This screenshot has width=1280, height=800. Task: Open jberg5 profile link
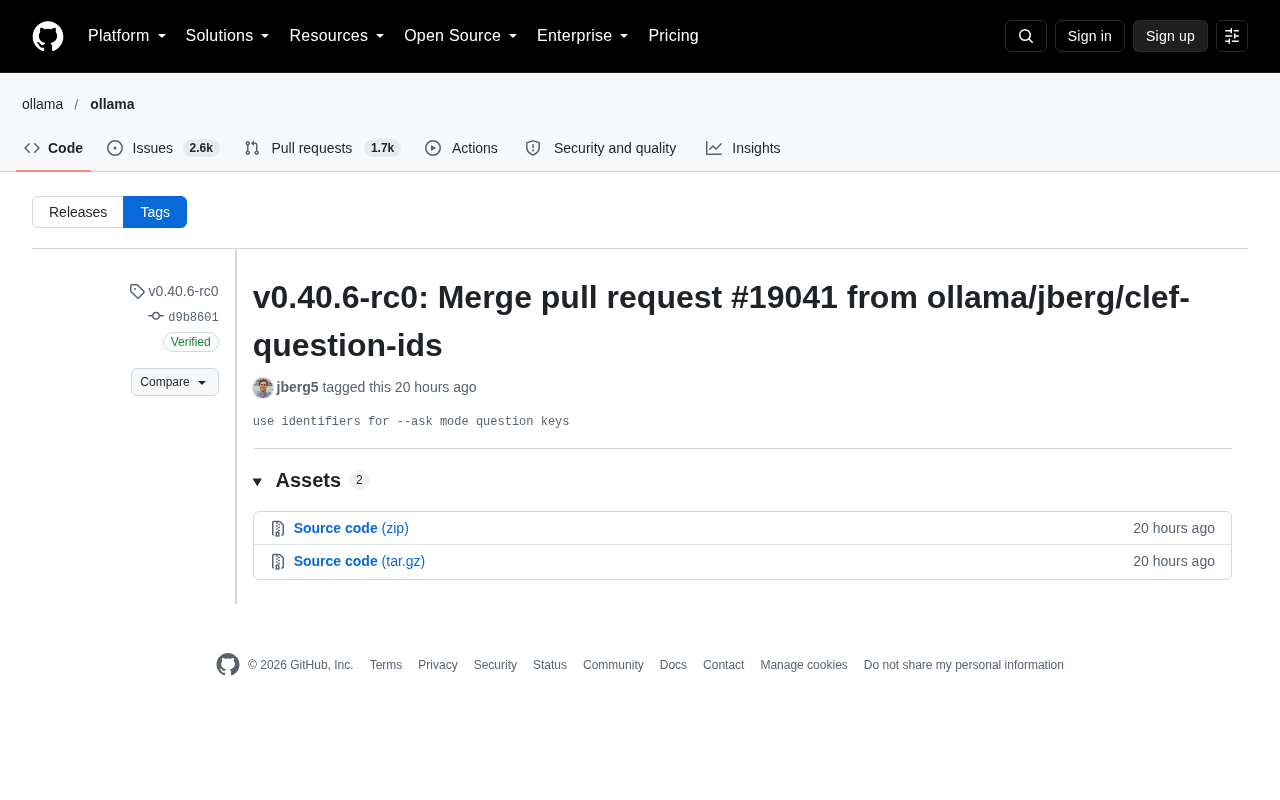click(x=297, y=387)
